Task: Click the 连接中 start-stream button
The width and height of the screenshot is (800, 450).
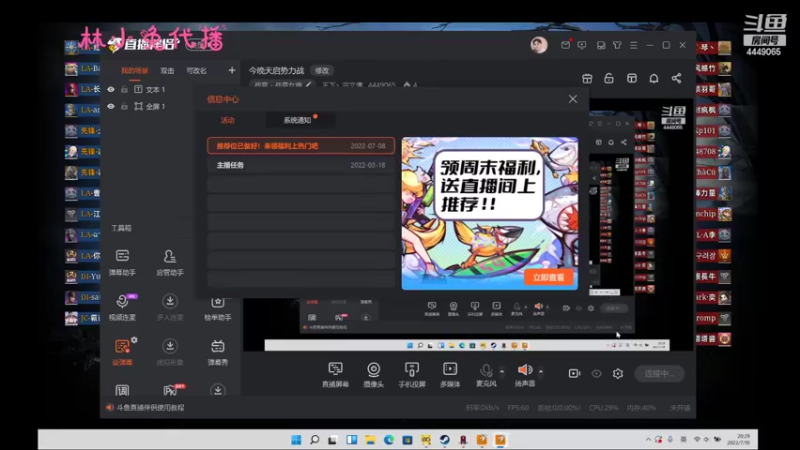Action: coord(659,373)
